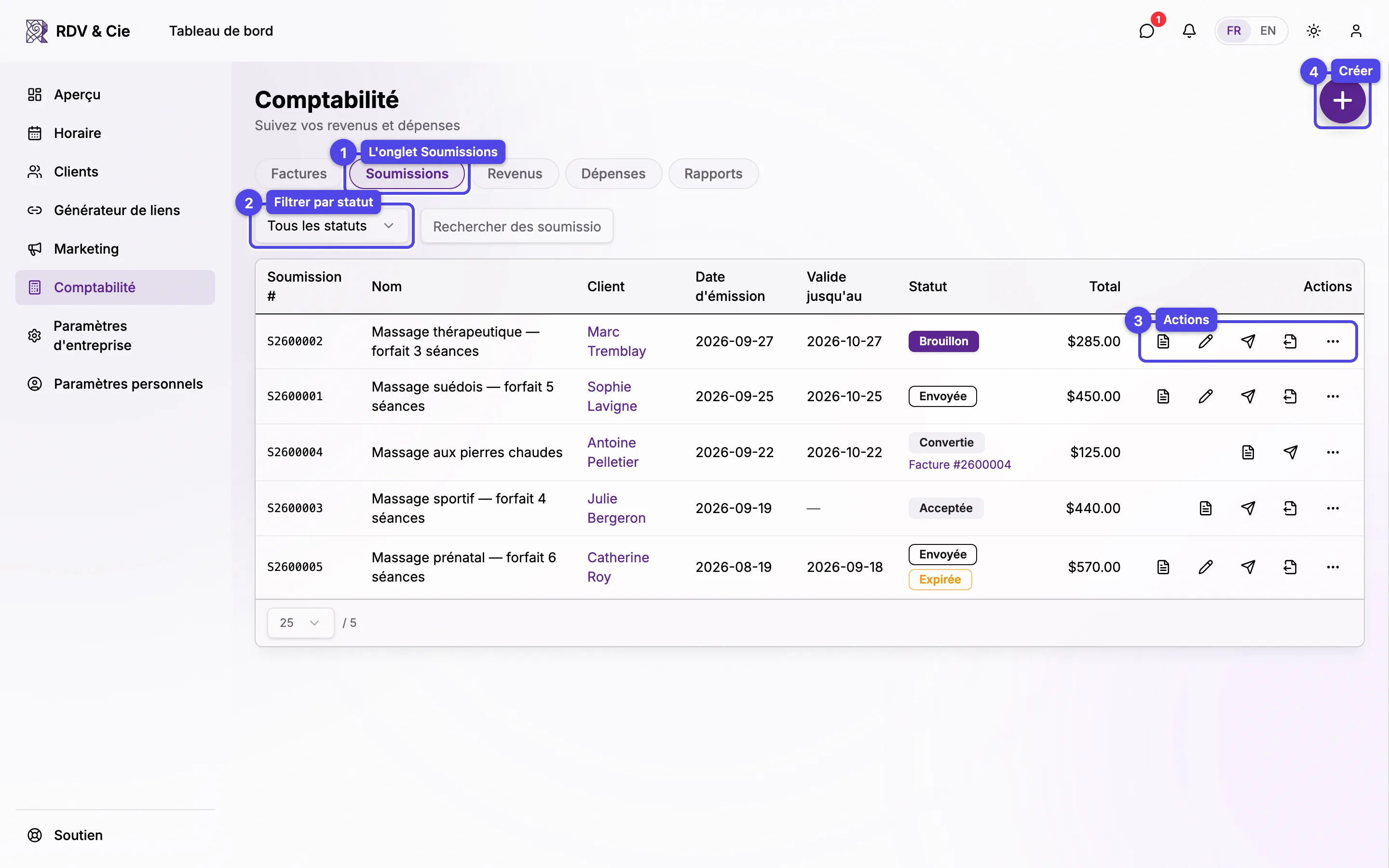Click the Tableau de bord header link
The height and width of the screenshot is (868, 1389).
pos(221,31)
